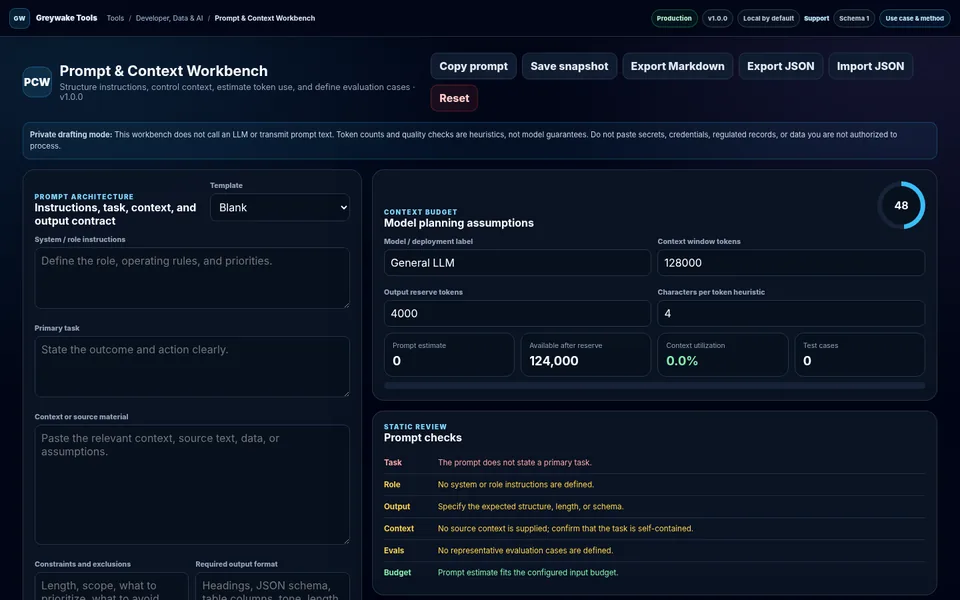The height and width of the screenshot is (600, 960).
Task: Click 'The prompt does not state a primary task.'
Action: (x=515, y=462)
